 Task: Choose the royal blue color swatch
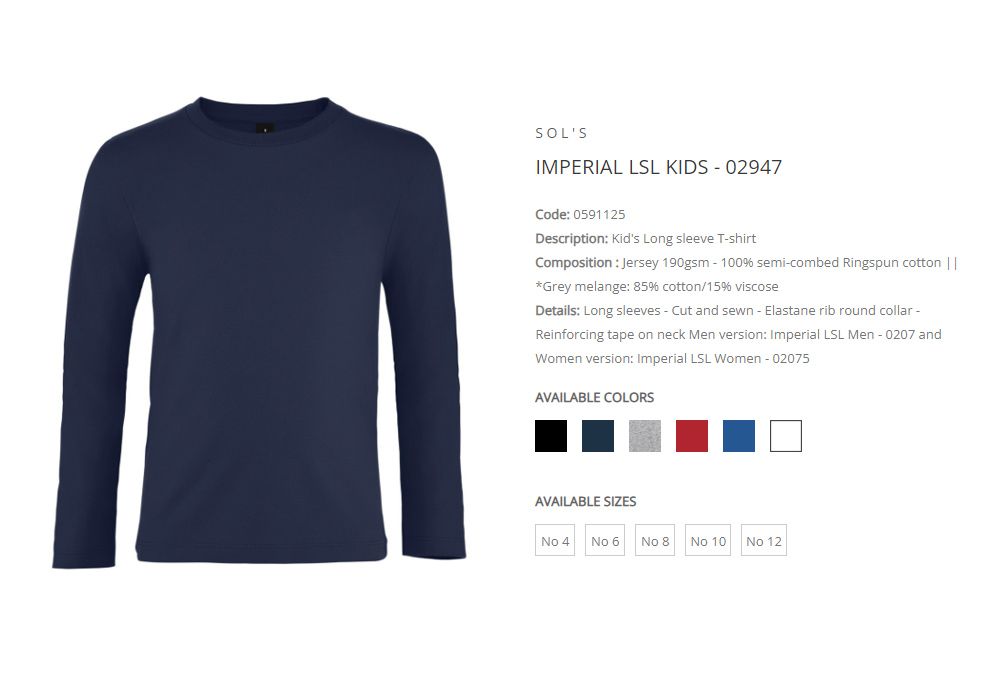tap(739, 436)
